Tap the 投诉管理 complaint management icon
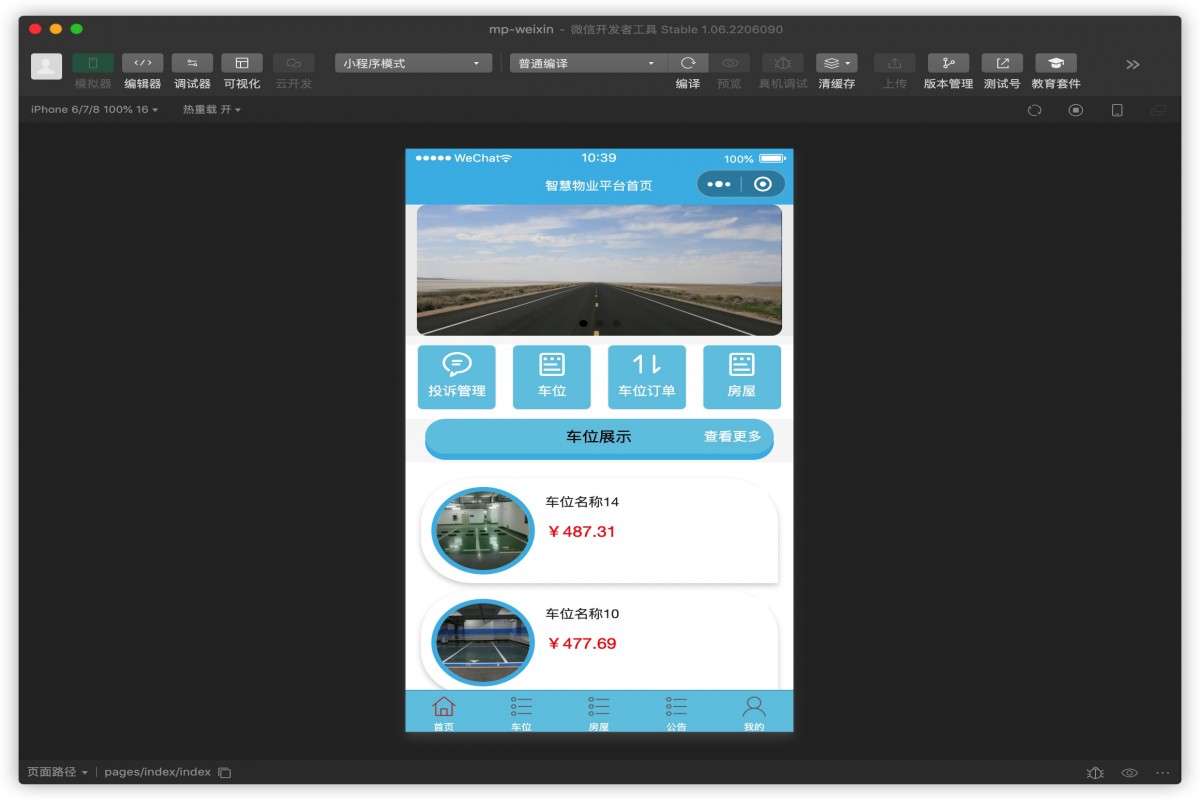Image resolution: width=1200 pixels, height=800 pixels. (457, 377)
